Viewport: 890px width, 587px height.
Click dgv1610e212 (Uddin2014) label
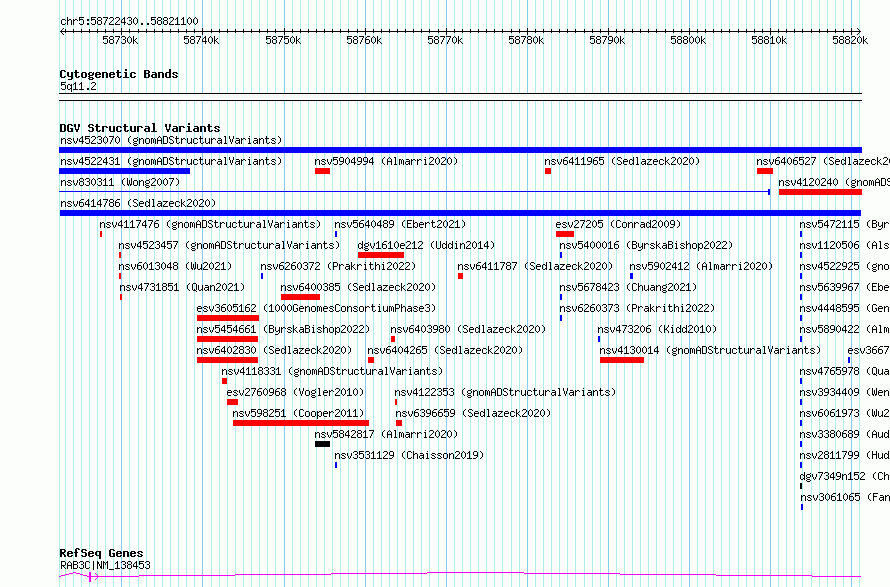point(426,245)
